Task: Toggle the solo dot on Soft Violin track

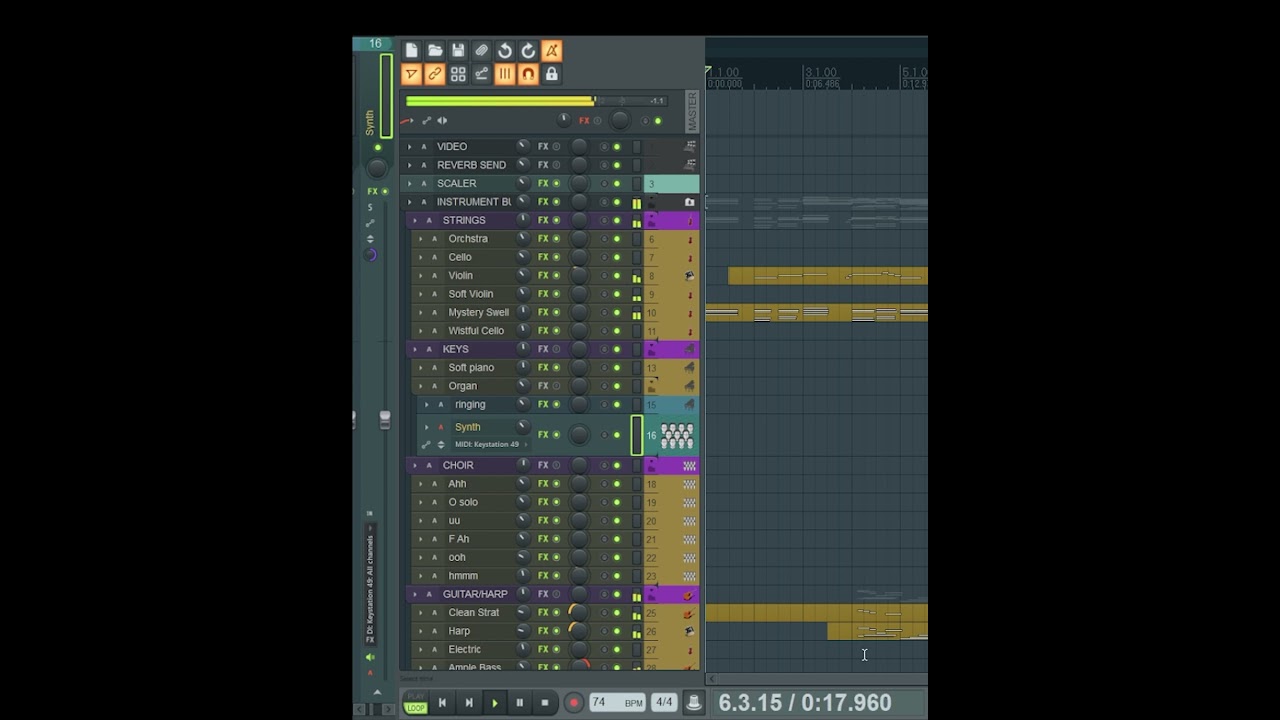Action: (x=603, y=294)
